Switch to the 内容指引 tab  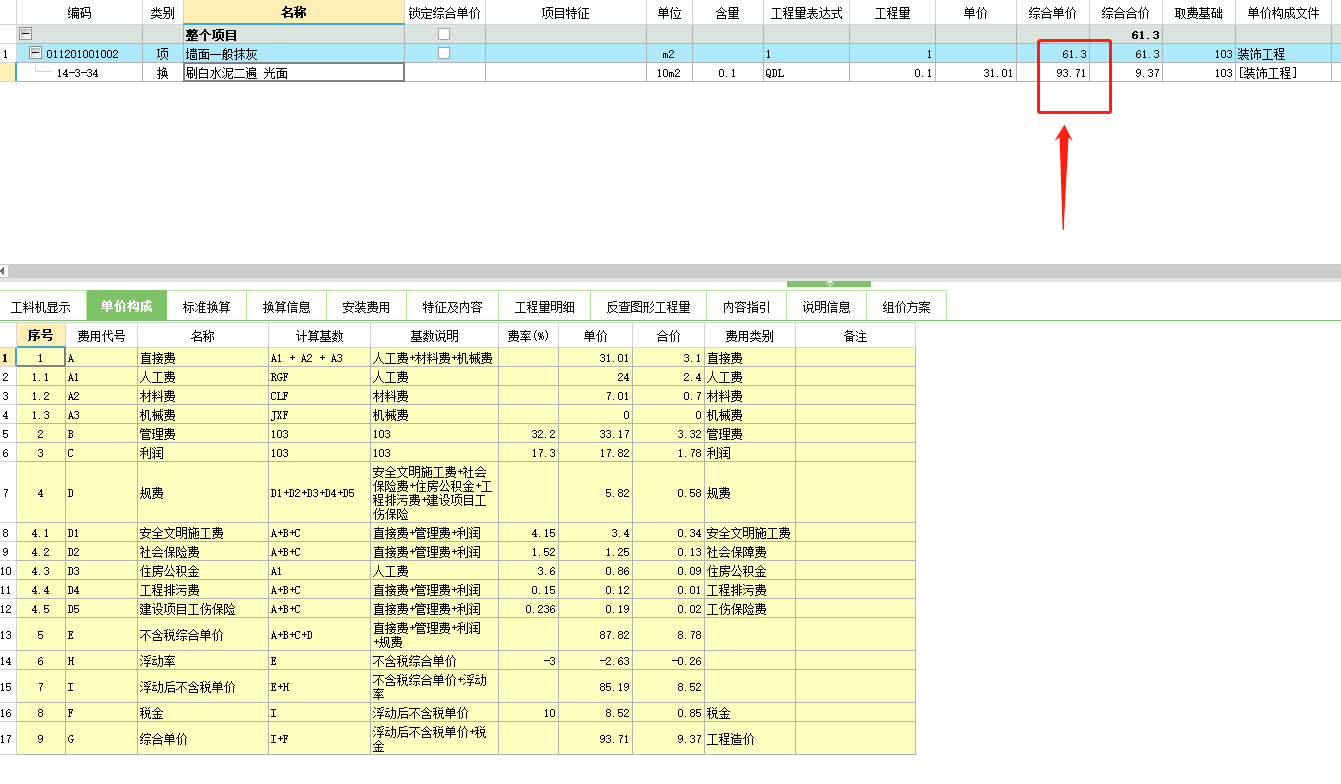coord(747,307)
